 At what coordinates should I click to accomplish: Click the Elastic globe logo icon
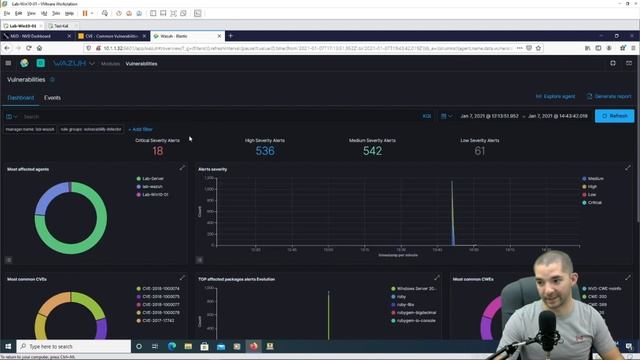(x=24, y=63)
